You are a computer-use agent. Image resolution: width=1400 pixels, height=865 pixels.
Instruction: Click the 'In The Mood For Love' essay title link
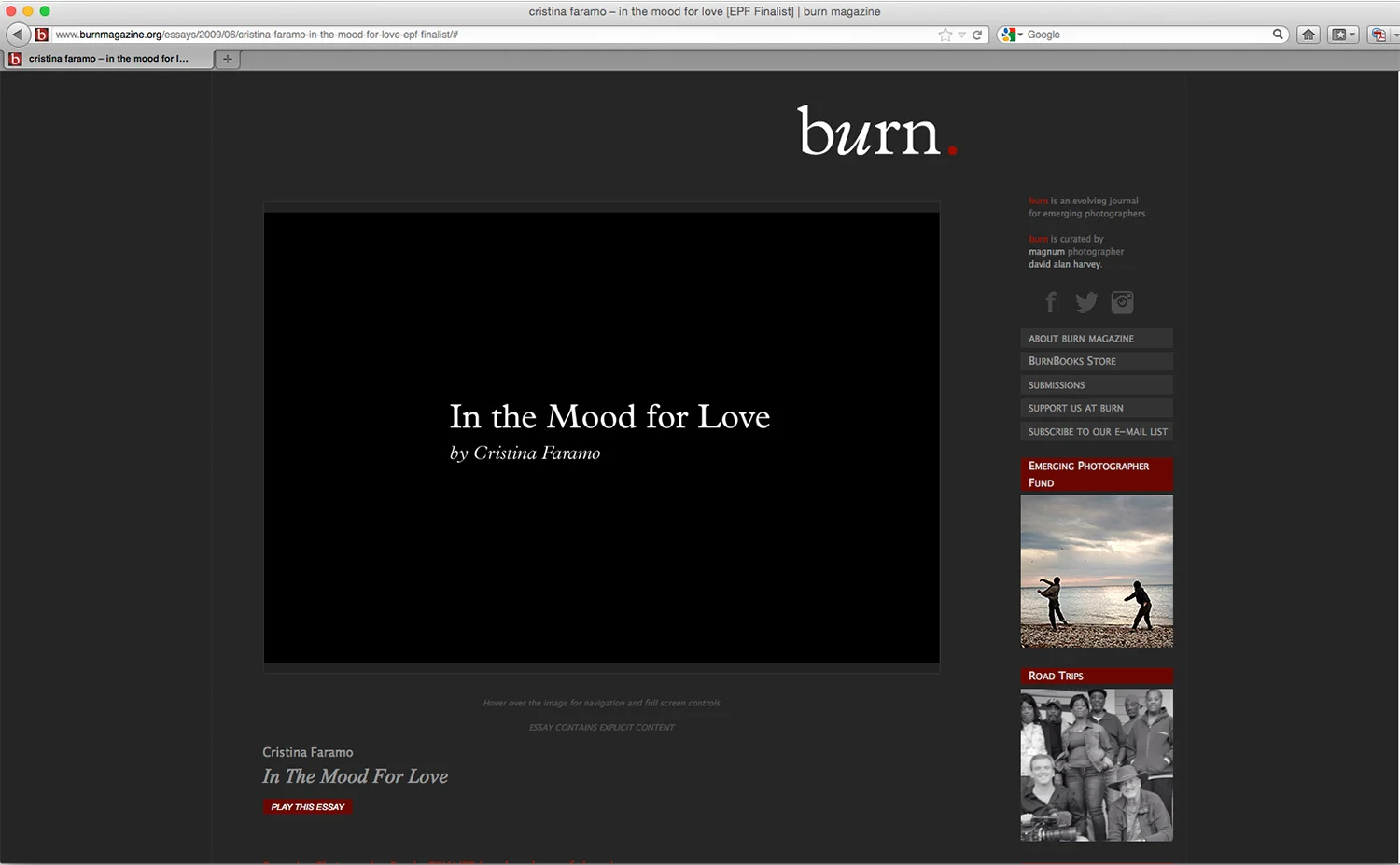coord(356,776)
